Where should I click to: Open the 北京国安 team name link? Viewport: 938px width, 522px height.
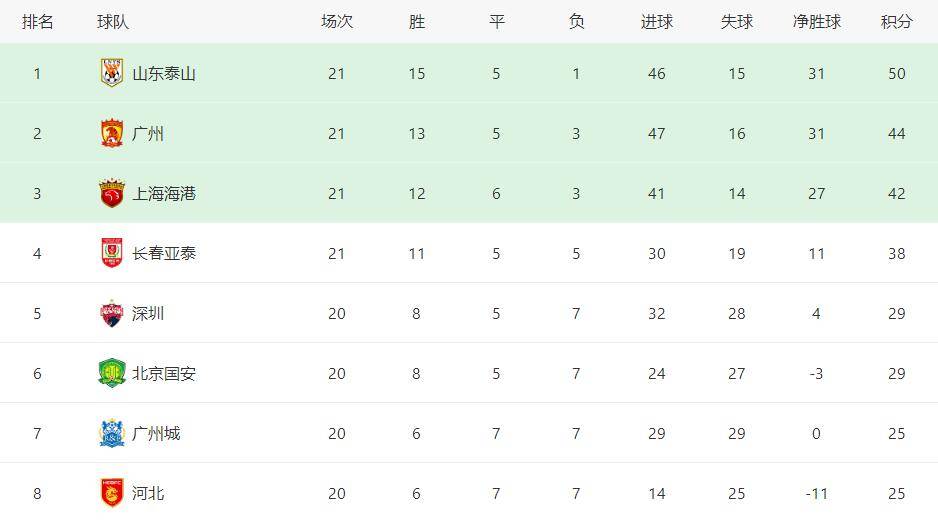[x=164, y=374]
